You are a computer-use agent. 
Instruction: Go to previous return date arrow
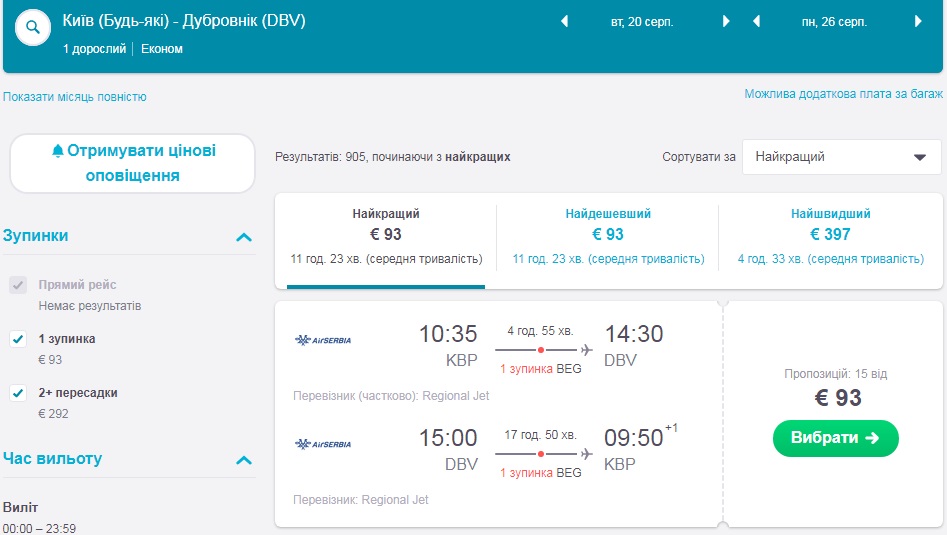(756, 21)
